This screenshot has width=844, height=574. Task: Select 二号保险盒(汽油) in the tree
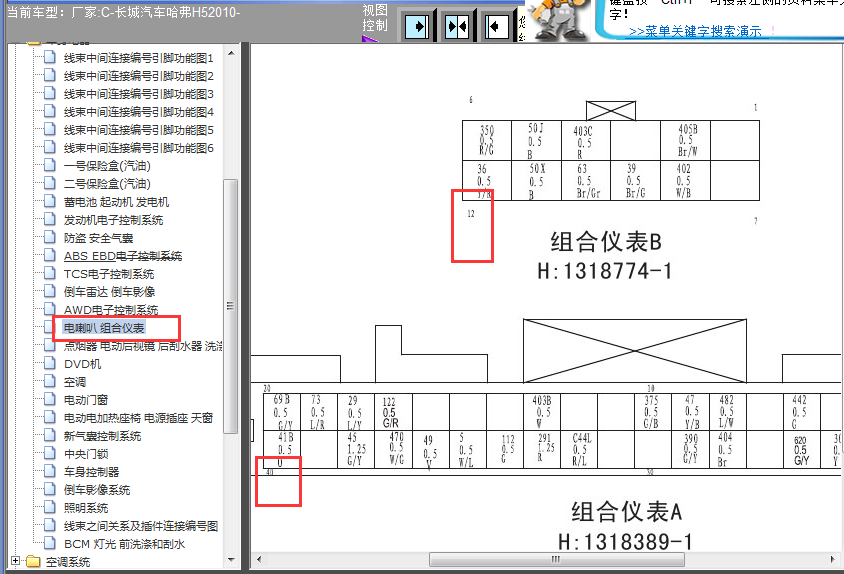[x=107, y=184]
